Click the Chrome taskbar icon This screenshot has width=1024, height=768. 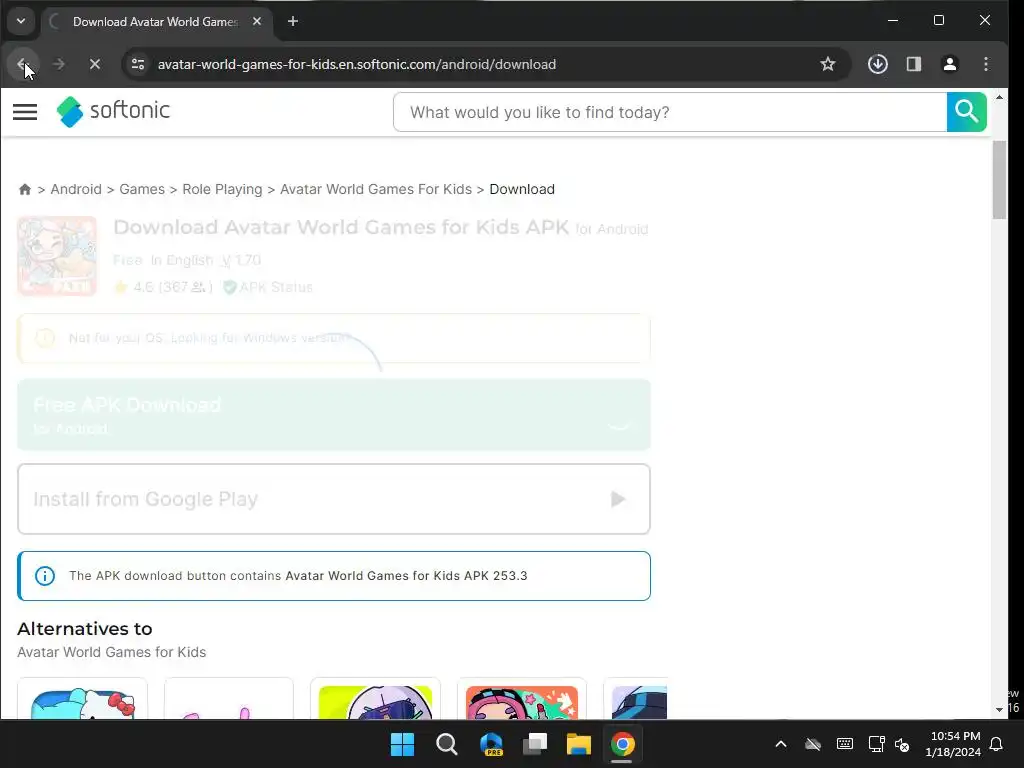[x=622, y=744]
